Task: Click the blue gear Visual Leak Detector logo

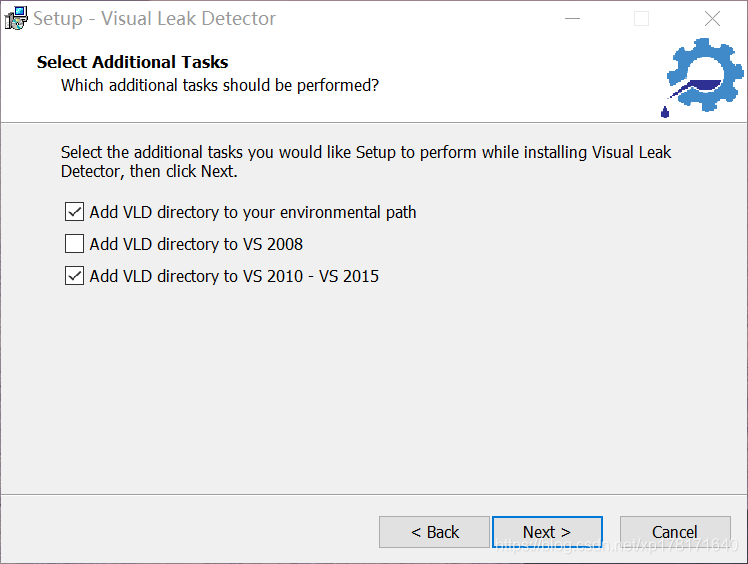Action: pyautogui.click(x=705, y=76)
